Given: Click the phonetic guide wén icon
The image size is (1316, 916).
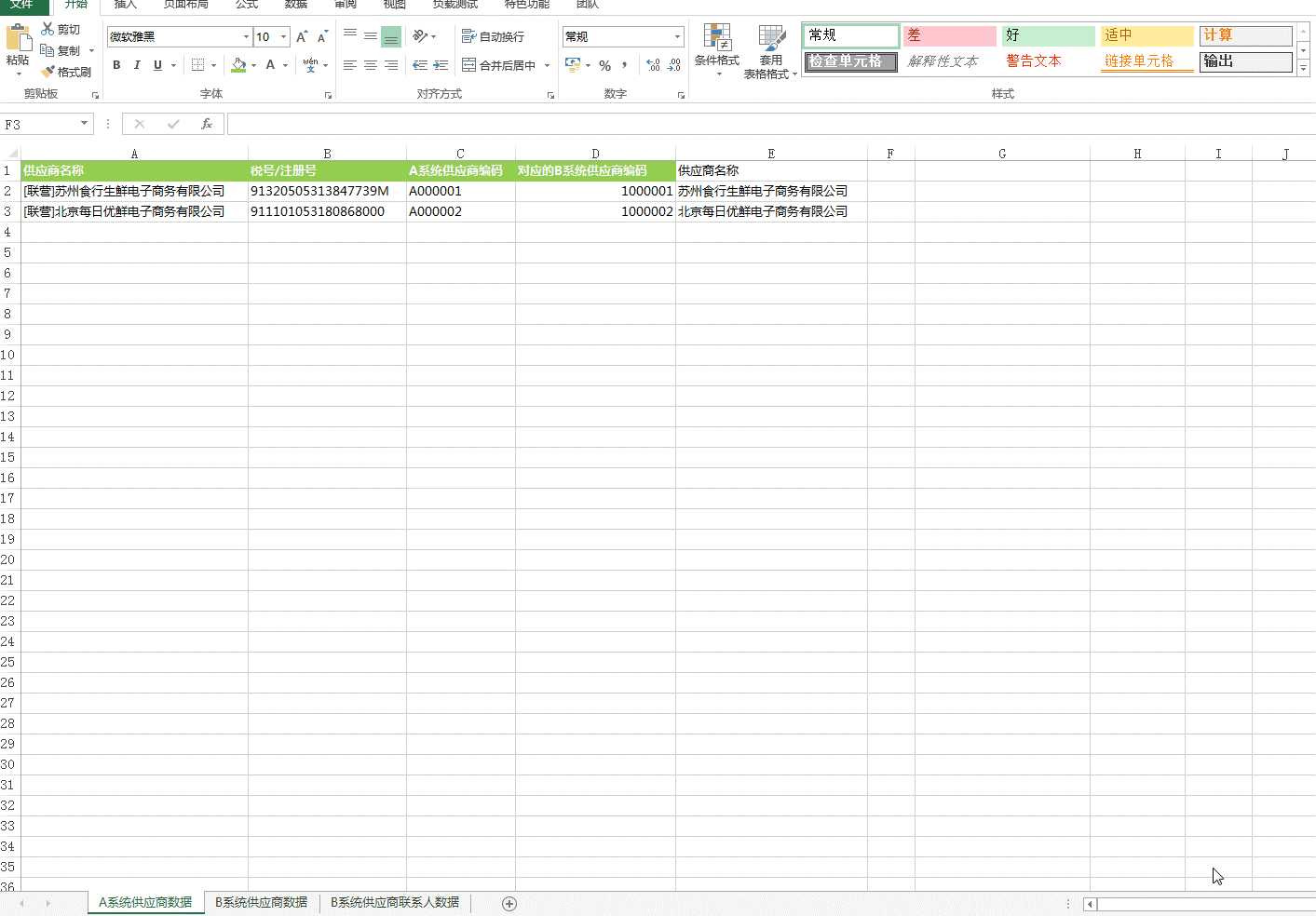Looking at the screenshot, I should (x=310, y=65).
